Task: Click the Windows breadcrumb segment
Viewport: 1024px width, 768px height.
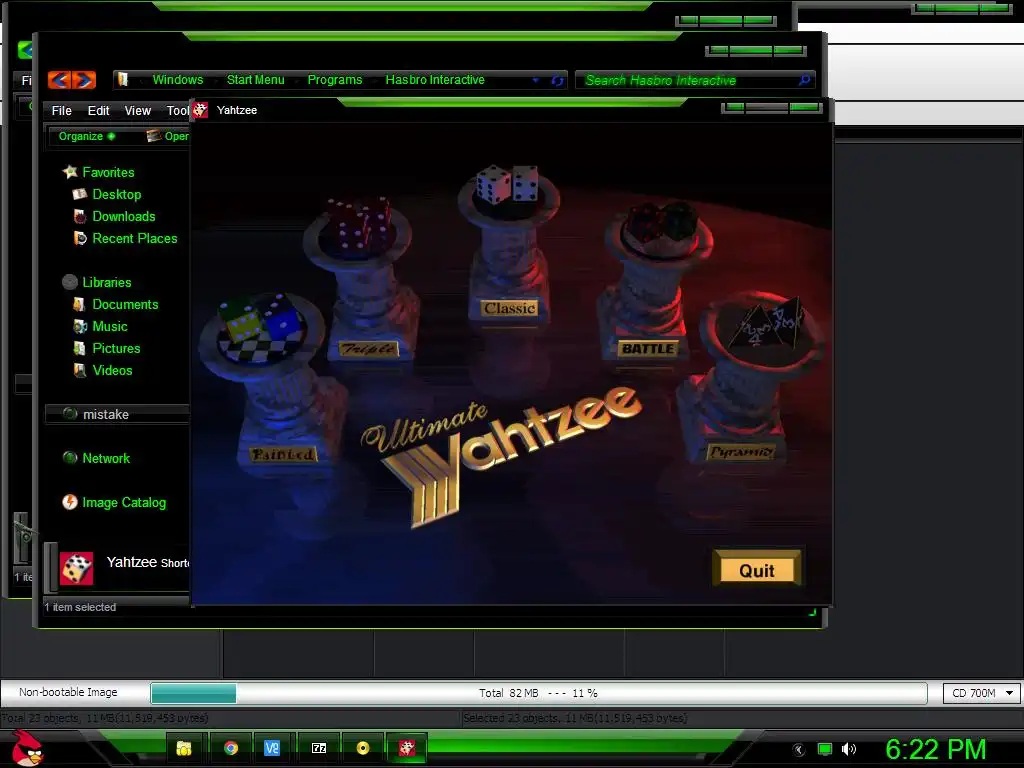Action: click(x=178, y=80)
